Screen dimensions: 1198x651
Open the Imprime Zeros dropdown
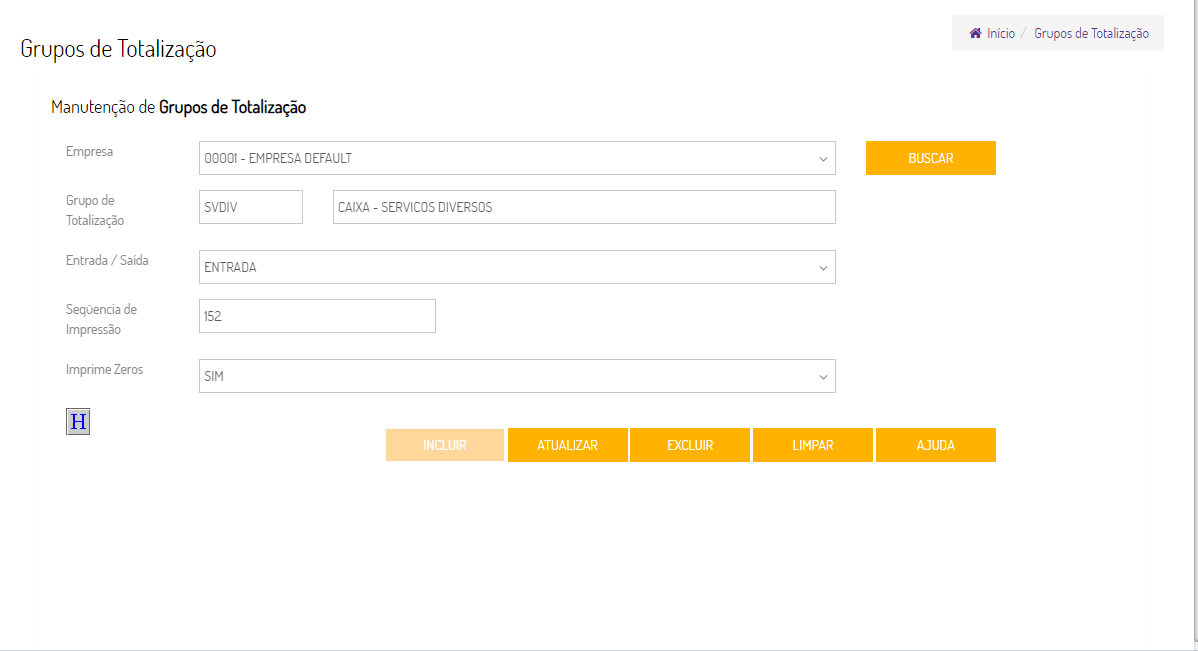pyautogui.click(x=517, y=376)
